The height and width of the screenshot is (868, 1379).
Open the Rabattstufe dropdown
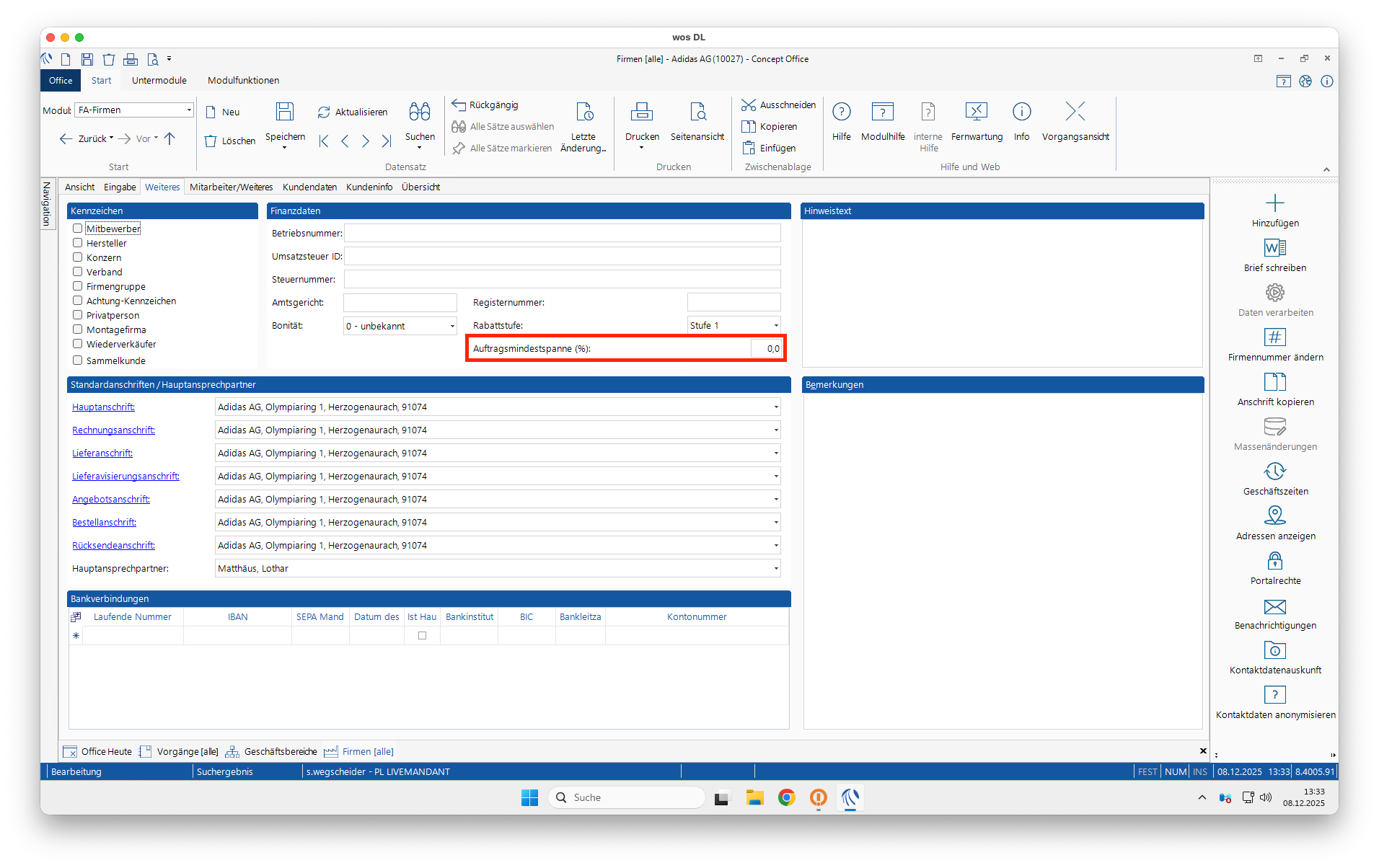click(x=776, y=326)
